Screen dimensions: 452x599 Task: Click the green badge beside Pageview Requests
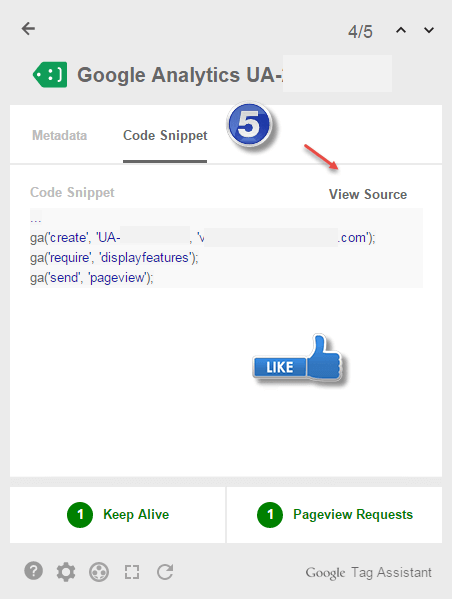click(x=270, y=515)
